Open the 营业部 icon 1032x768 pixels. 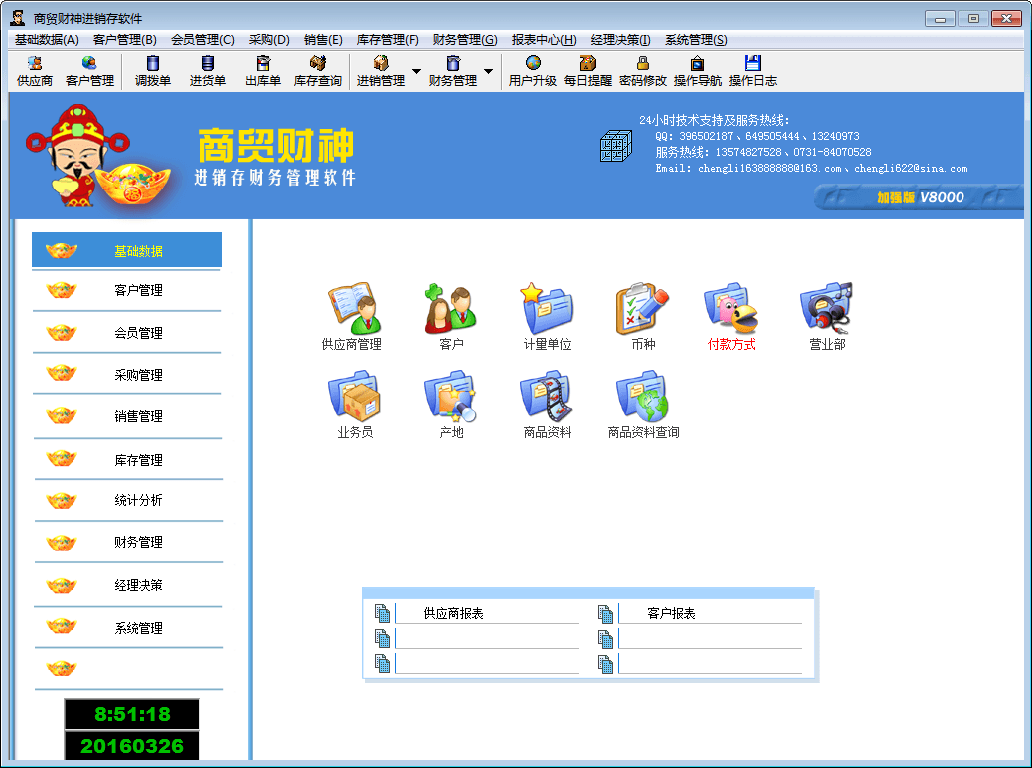[826, 309]
